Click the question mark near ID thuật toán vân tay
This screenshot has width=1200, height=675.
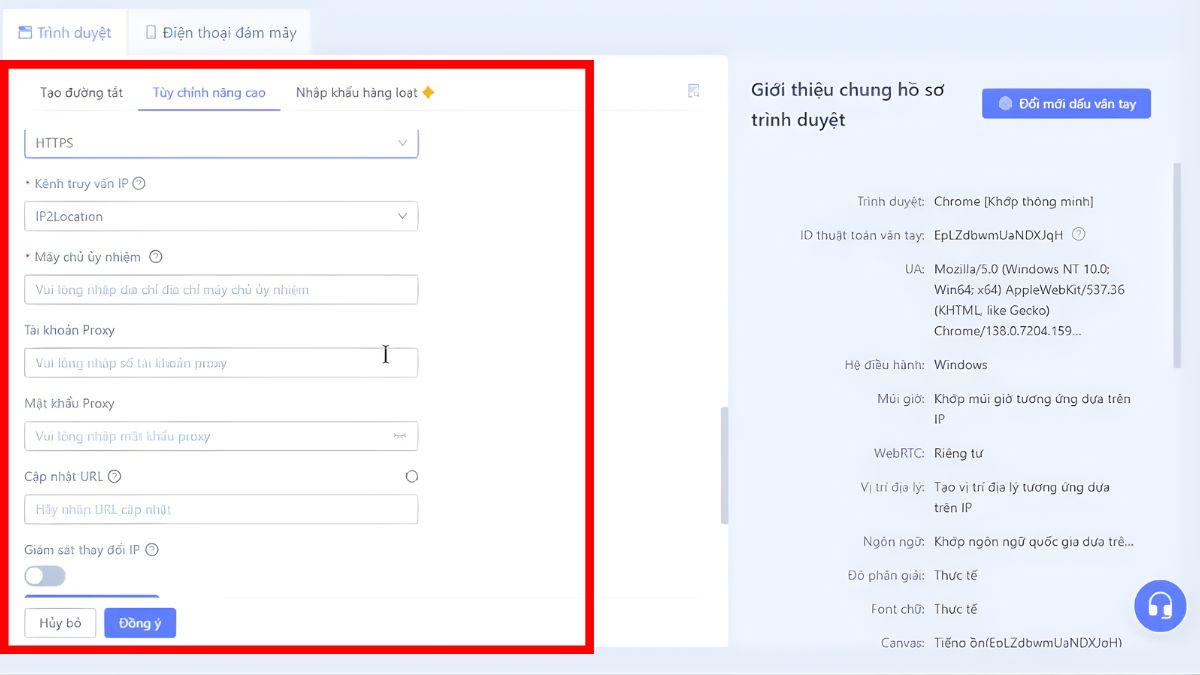pos(1078,235)
